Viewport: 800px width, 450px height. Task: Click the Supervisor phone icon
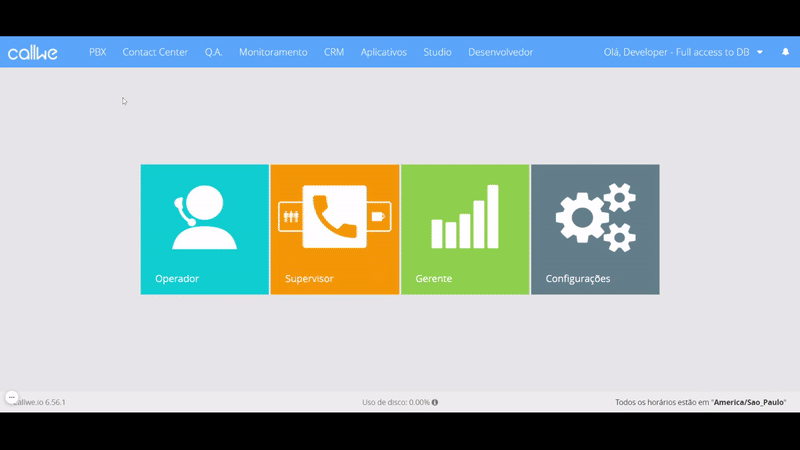[x=334, y=216]
